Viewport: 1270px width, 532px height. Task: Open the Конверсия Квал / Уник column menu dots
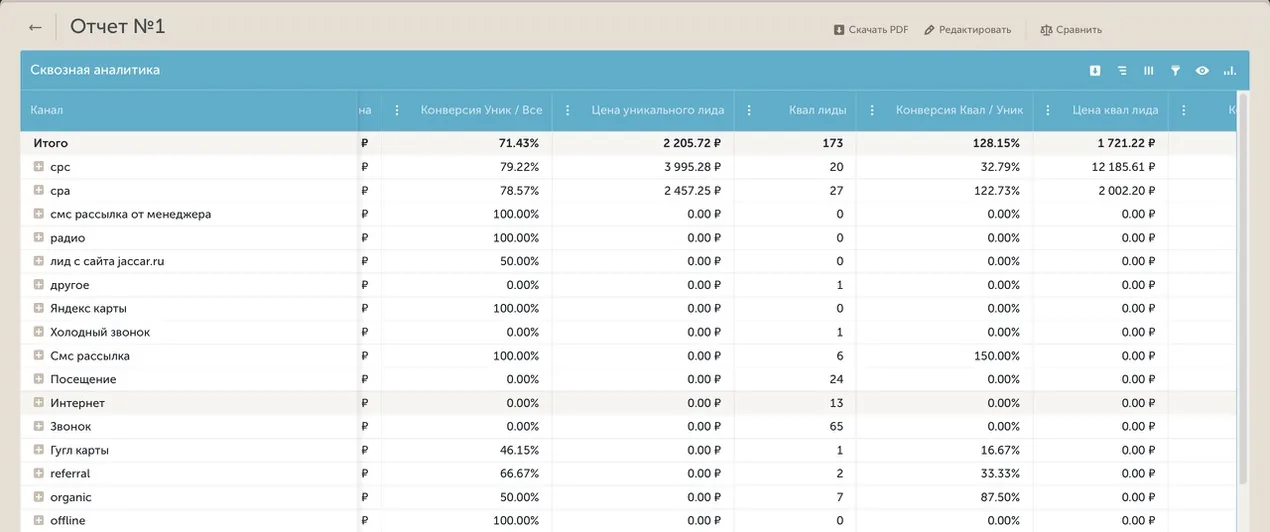pyautogui.click(x=872, y=111)
